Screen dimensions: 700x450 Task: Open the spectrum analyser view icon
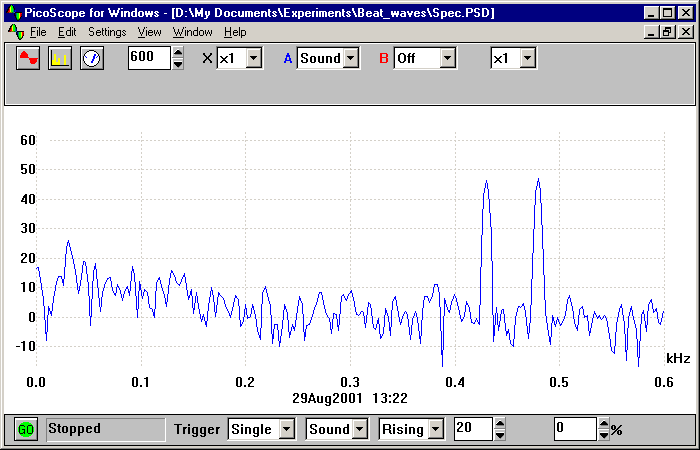[x=60, y=58]
